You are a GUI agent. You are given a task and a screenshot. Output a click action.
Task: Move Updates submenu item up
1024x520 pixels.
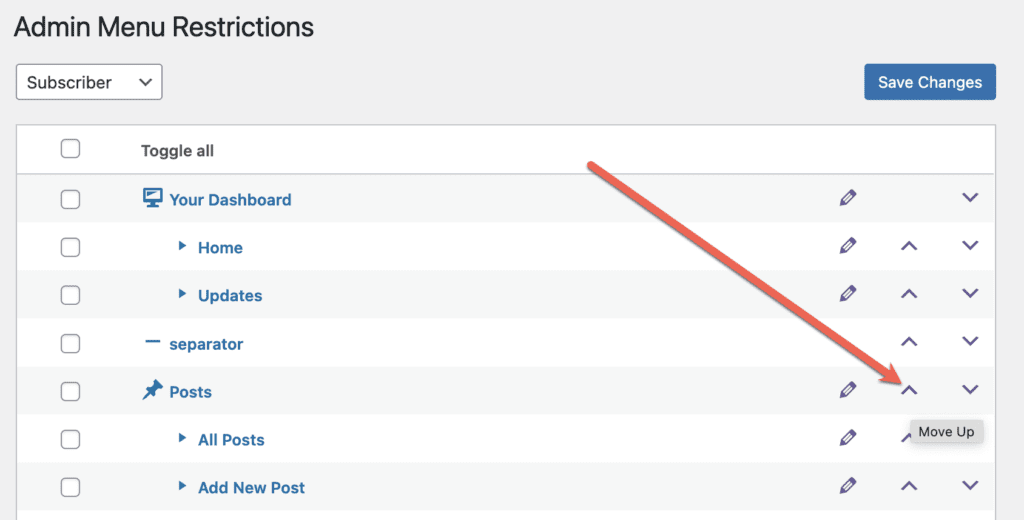pos(909,294)
